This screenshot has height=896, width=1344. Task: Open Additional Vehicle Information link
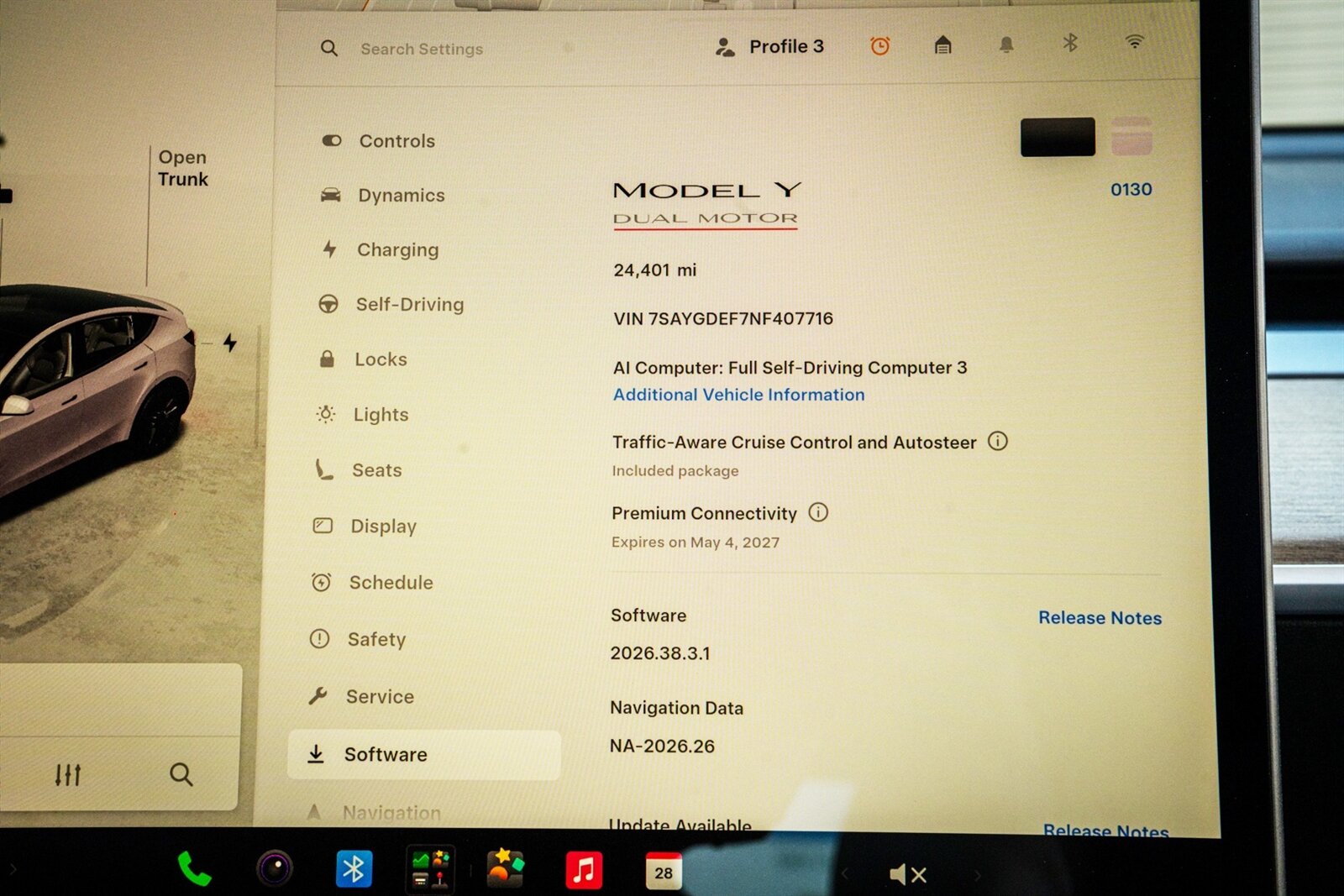[738, 395]
